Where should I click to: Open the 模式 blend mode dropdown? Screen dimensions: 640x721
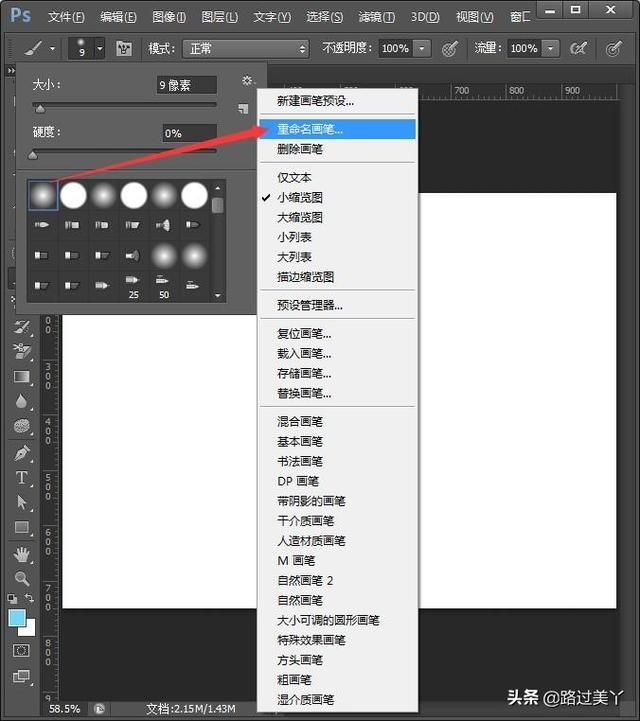246,48
